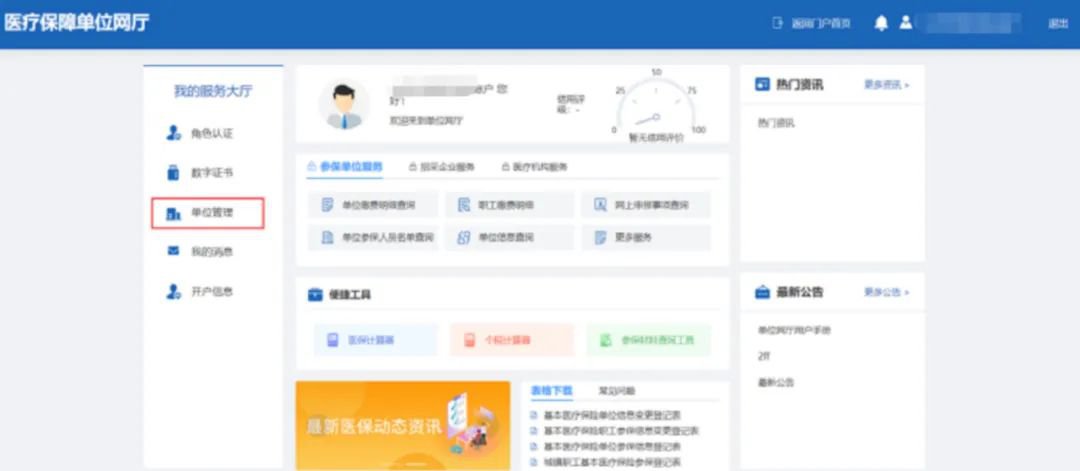Click the notification bell icon
Image resolution: width=1080 pixels, height=471 pixels.
pyautogui.click(x=881, y=23)
